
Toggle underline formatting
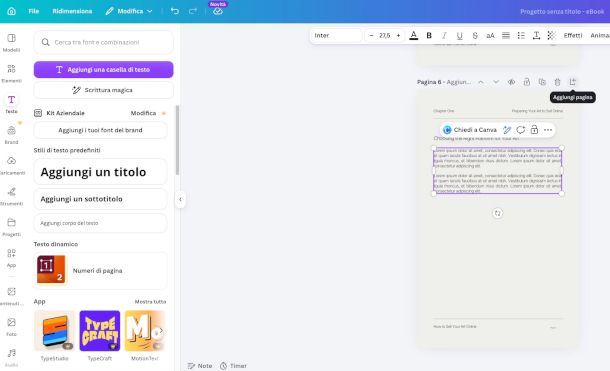pos(459,35)
